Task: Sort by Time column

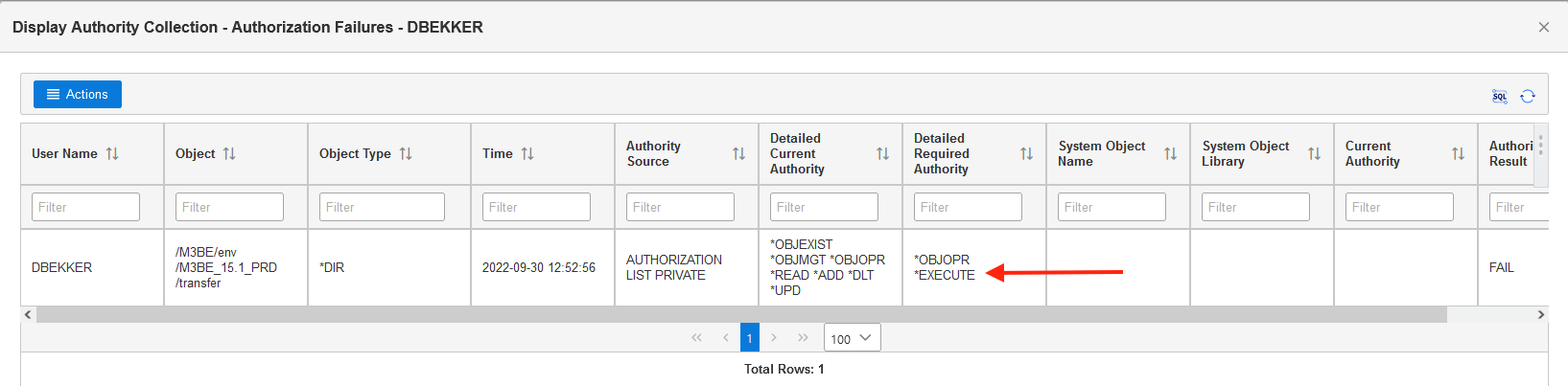Action: 527,153
